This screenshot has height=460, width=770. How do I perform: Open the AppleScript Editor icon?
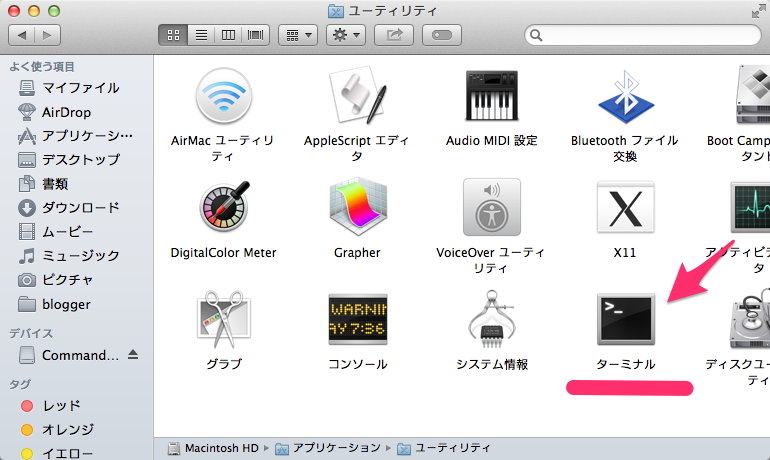click(x=358, y=95)
